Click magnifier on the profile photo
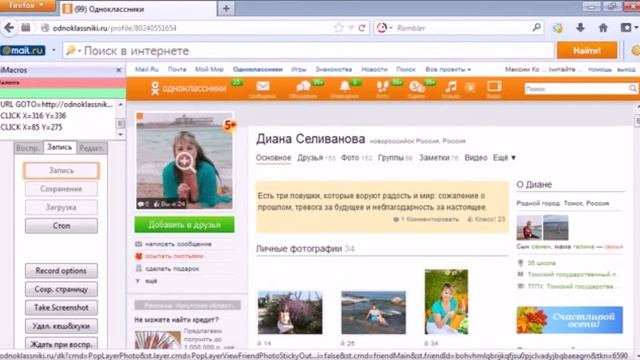 click(185, 162)
